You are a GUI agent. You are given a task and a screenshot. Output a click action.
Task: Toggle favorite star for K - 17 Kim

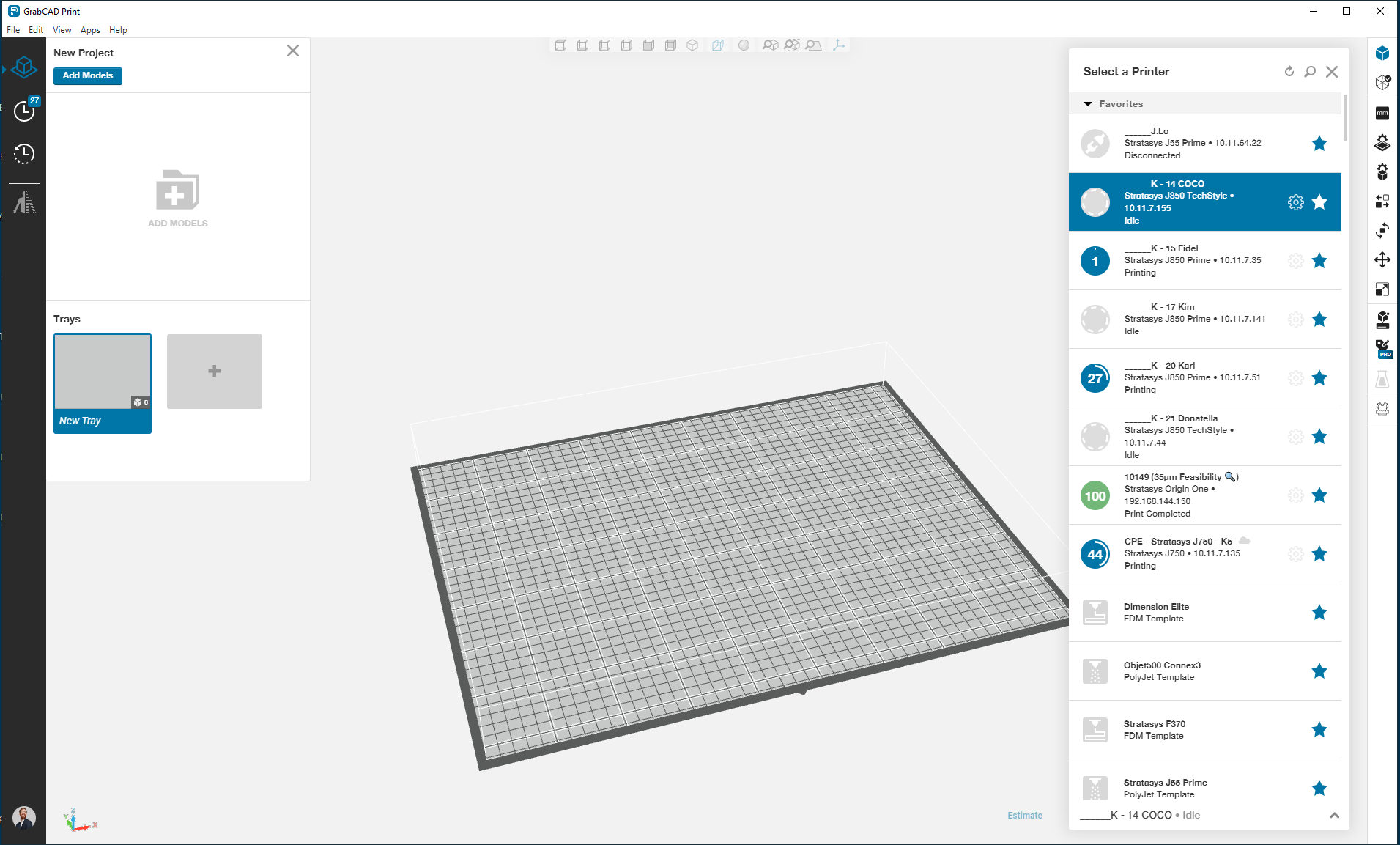point(1319,320)
